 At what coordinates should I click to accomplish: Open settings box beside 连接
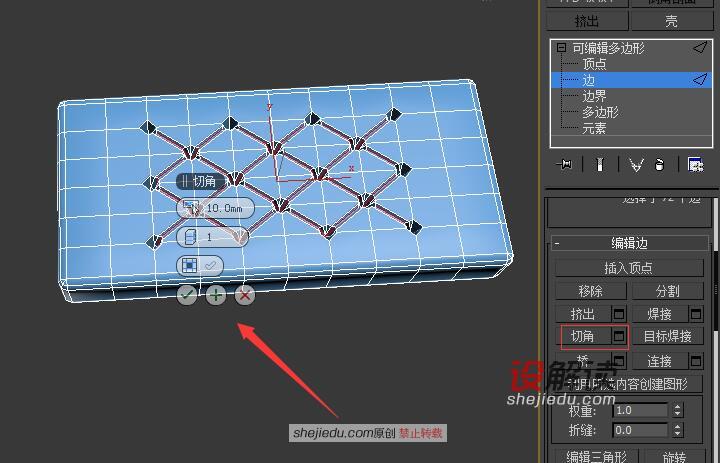(696, 361)
